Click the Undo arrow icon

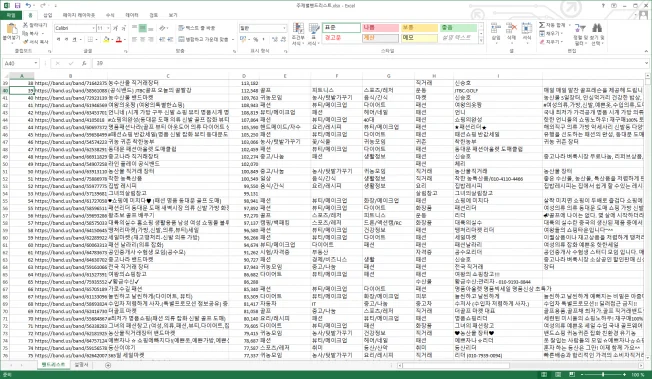(28, 5)
